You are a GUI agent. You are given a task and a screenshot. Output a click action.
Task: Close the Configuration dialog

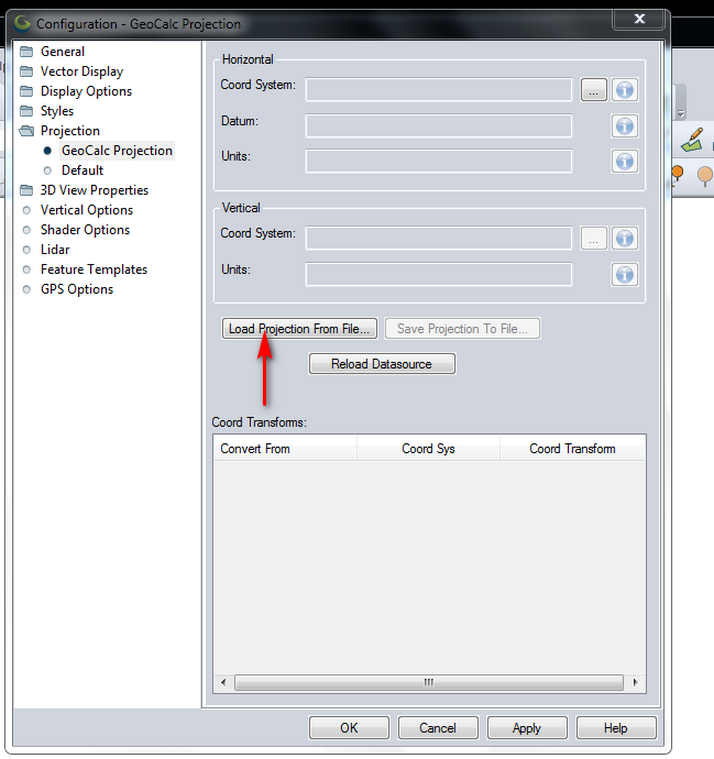pyautogui.click(x=639, y=19)
